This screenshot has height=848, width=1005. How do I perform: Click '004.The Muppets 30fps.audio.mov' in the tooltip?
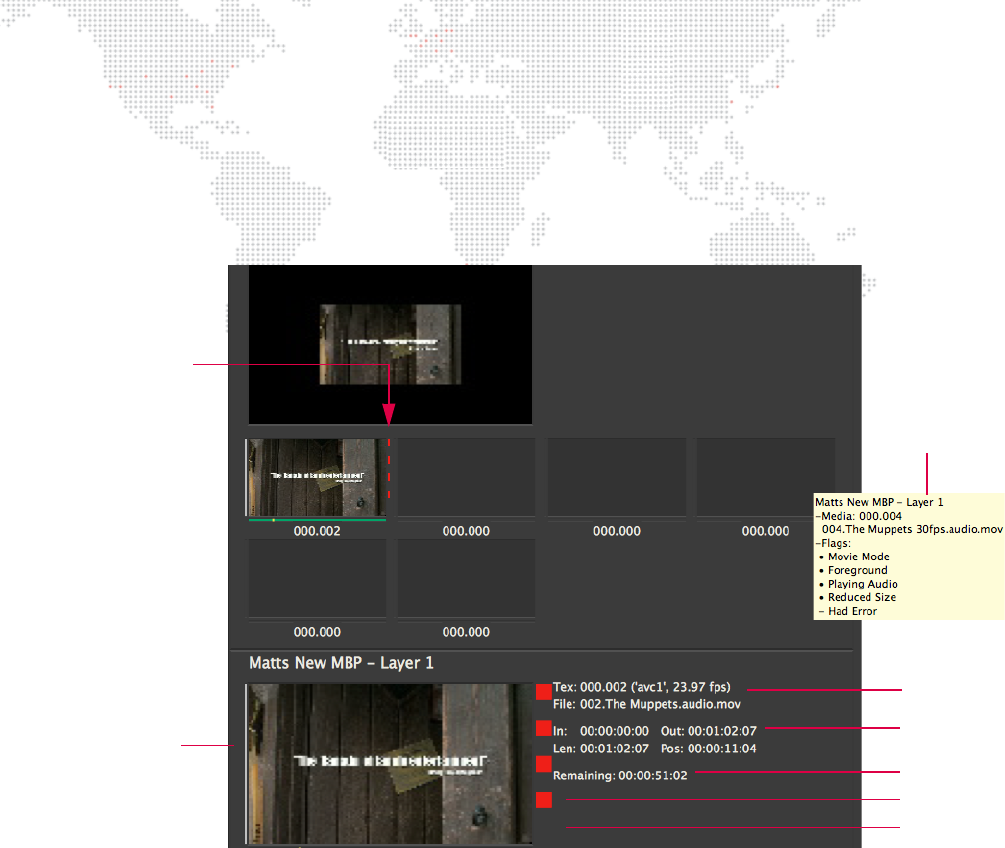click(912, 529)
